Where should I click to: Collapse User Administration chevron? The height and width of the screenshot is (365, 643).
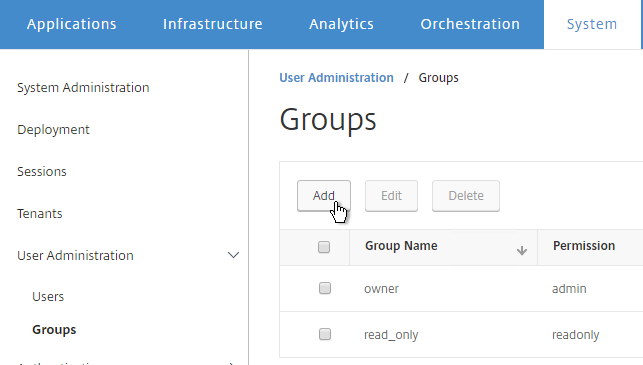(x=233, y=255)
